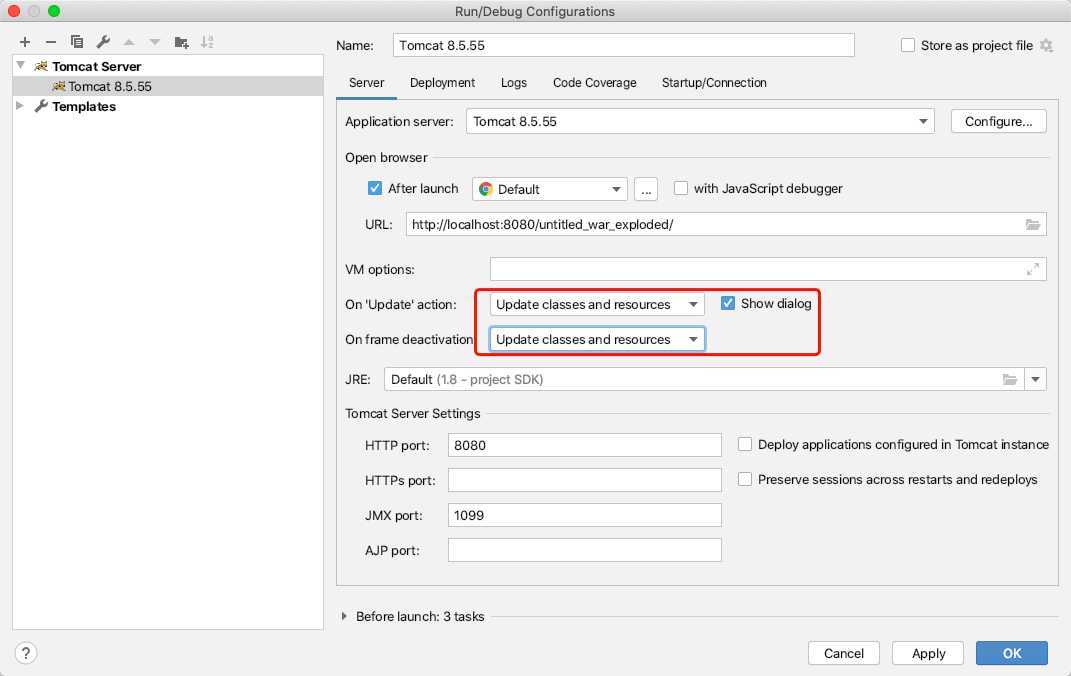Viewport: 1071px width, 676px height.
Task: Click the JMX port field
Action: (x=585, y=516)
